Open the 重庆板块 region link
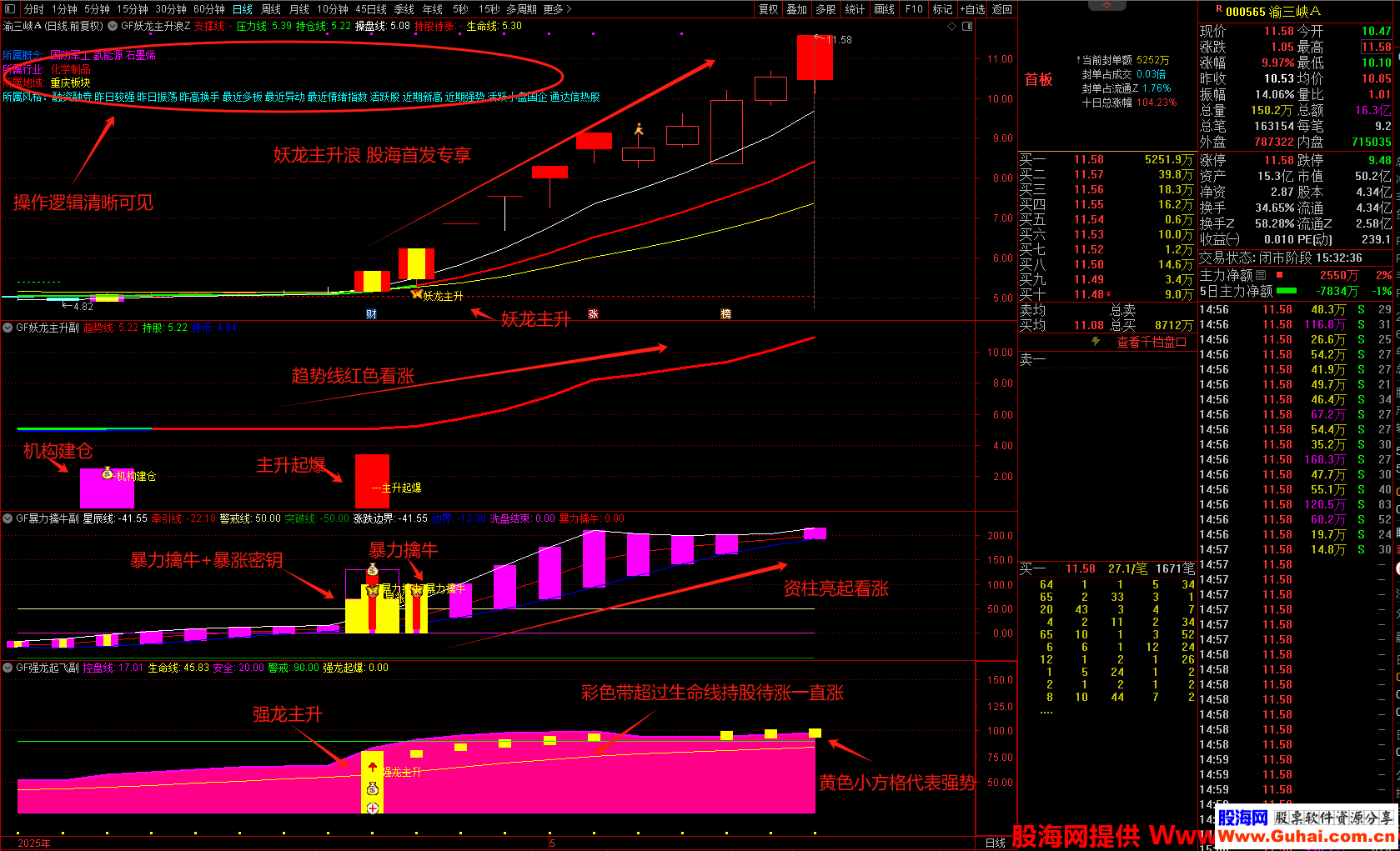Screen dimensions: 1400x851 click(70, 83)
